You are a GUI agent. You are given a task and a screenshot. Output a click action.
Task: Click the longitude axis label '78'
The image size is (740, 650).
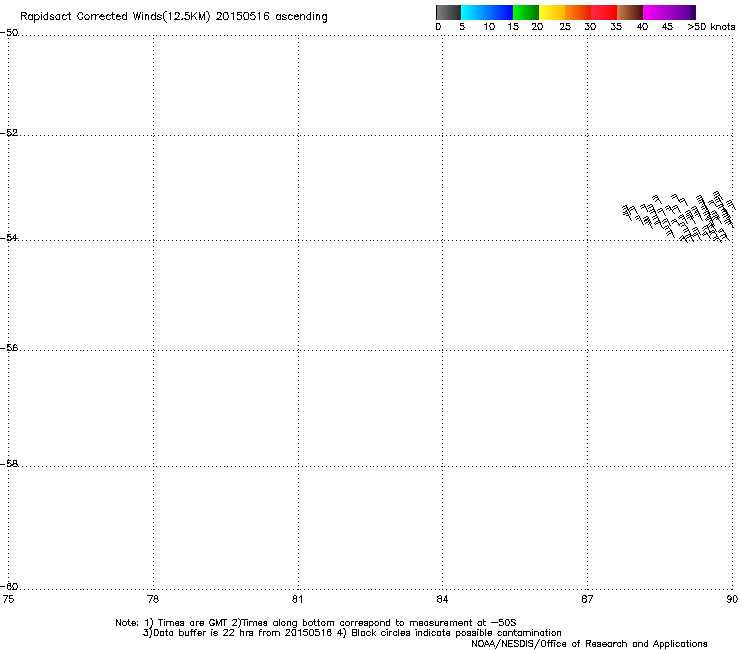pos(153,599)
